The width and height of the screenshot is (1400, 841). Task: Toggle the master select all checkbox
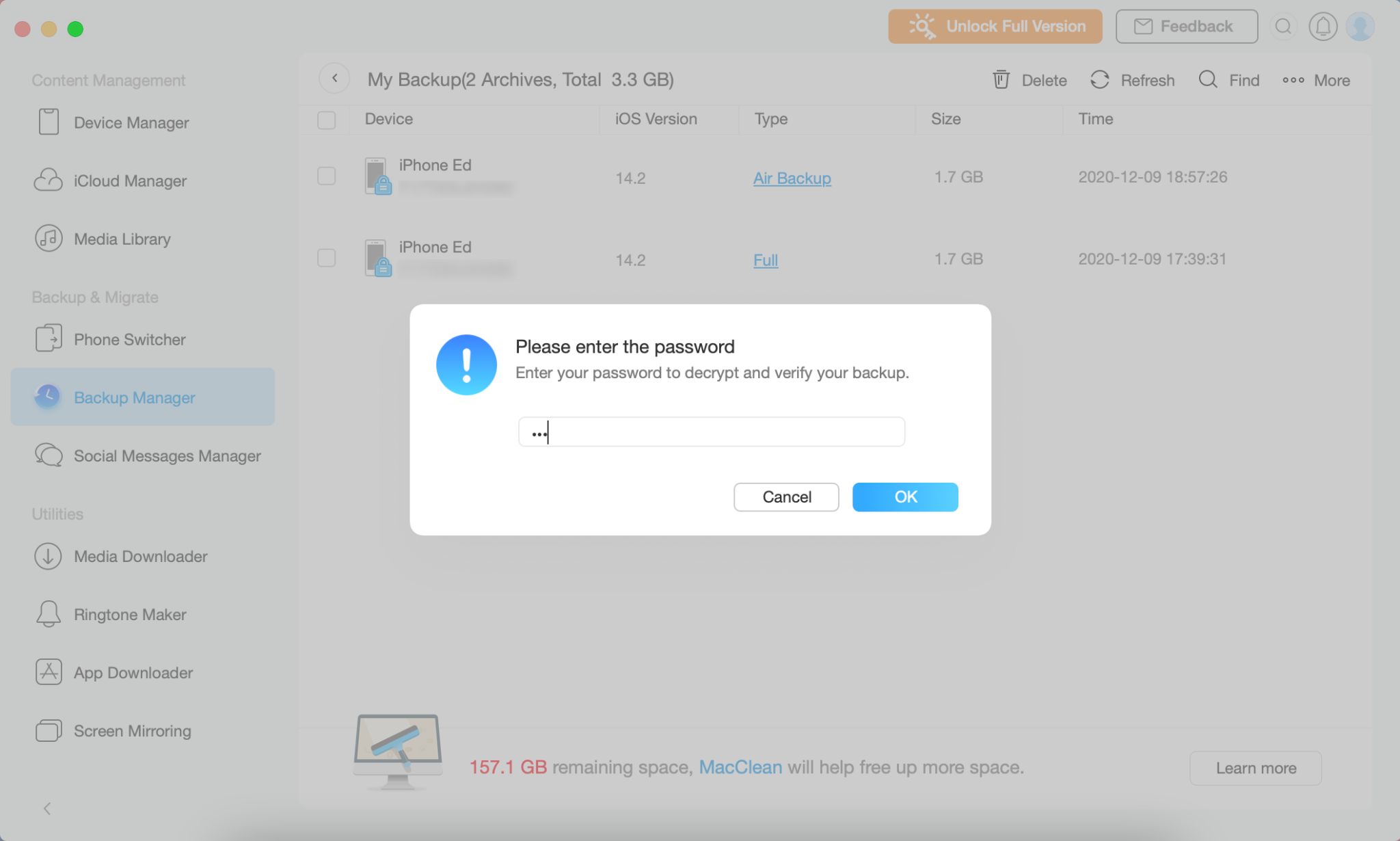[x=327, y=119]
